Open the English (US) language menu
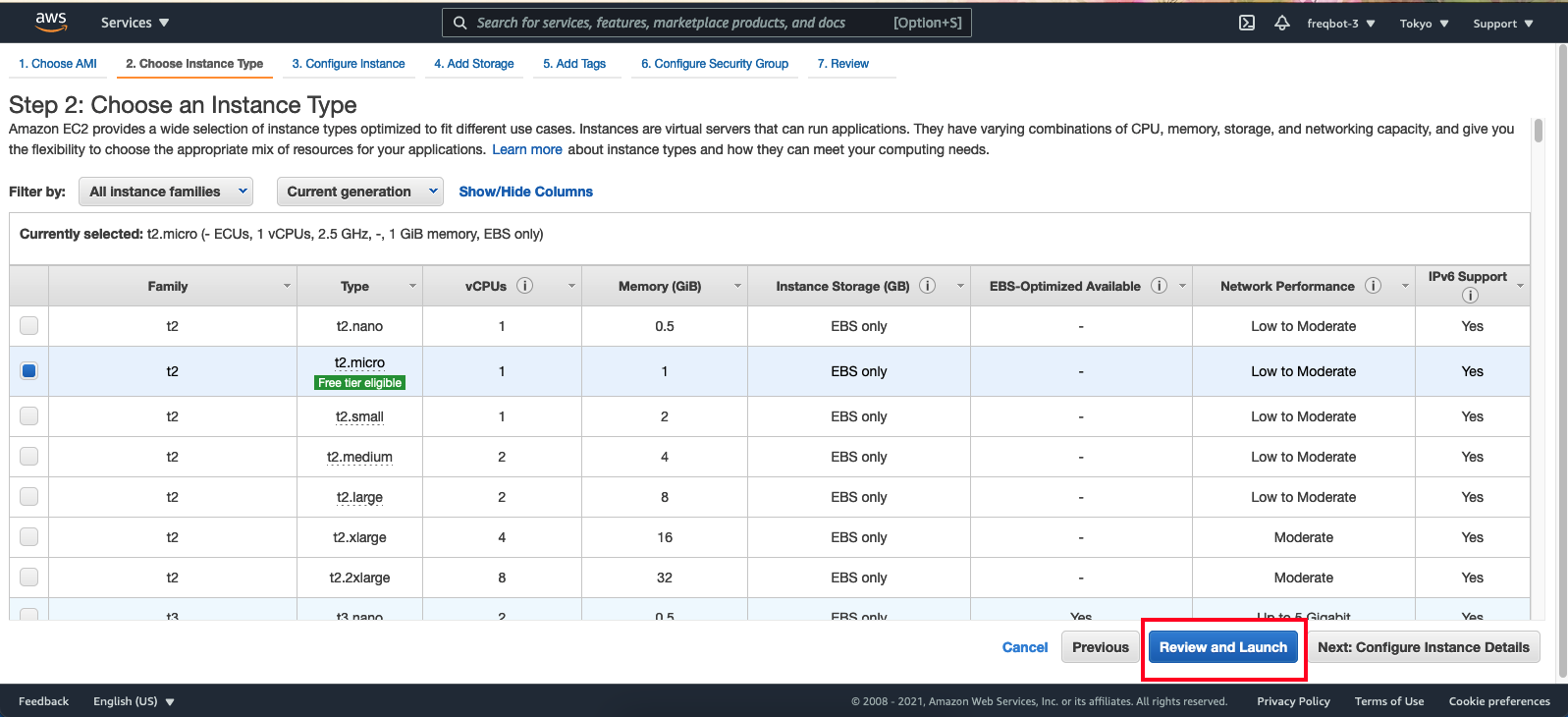Screen dimensions: 1568x717 (x=134, y=701)
